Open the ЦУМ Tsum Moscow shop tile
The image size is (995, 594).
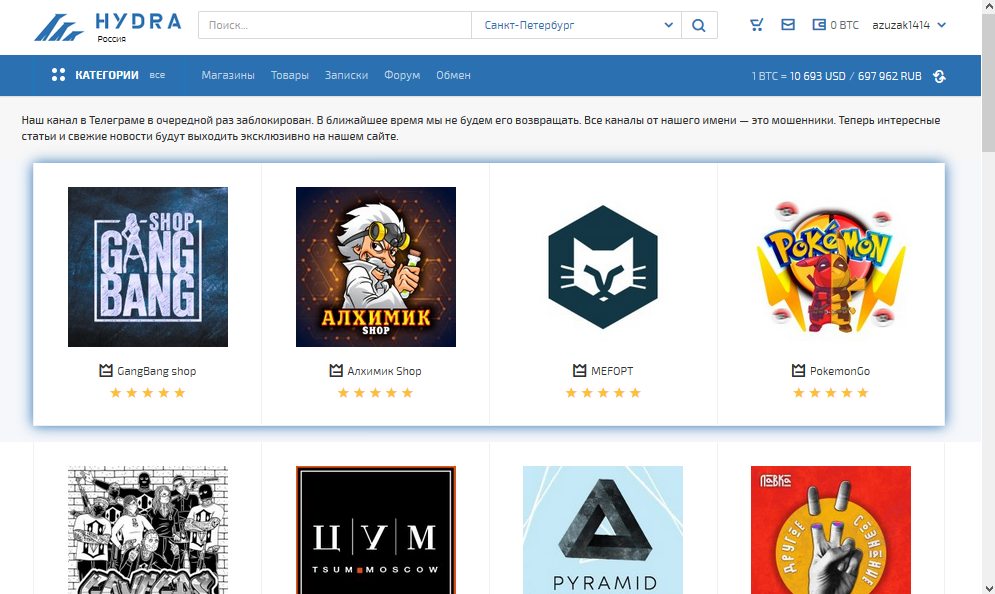click(x=376, y=530)
